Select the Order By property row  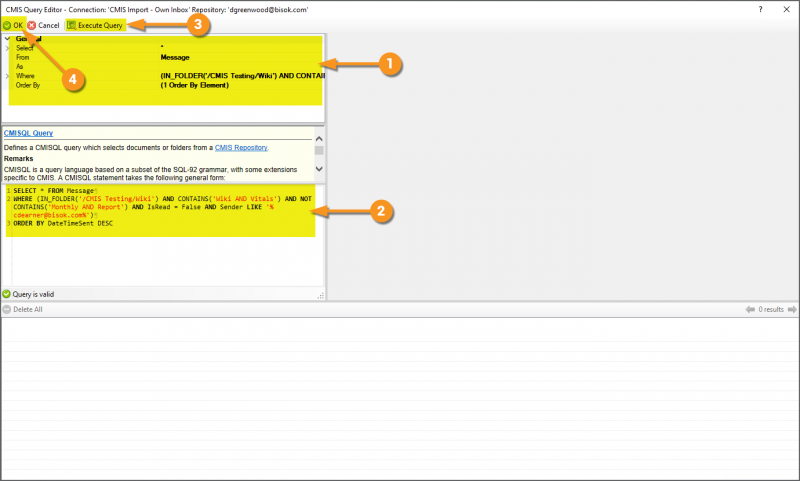pyautogui.click(x=165, y=85)
